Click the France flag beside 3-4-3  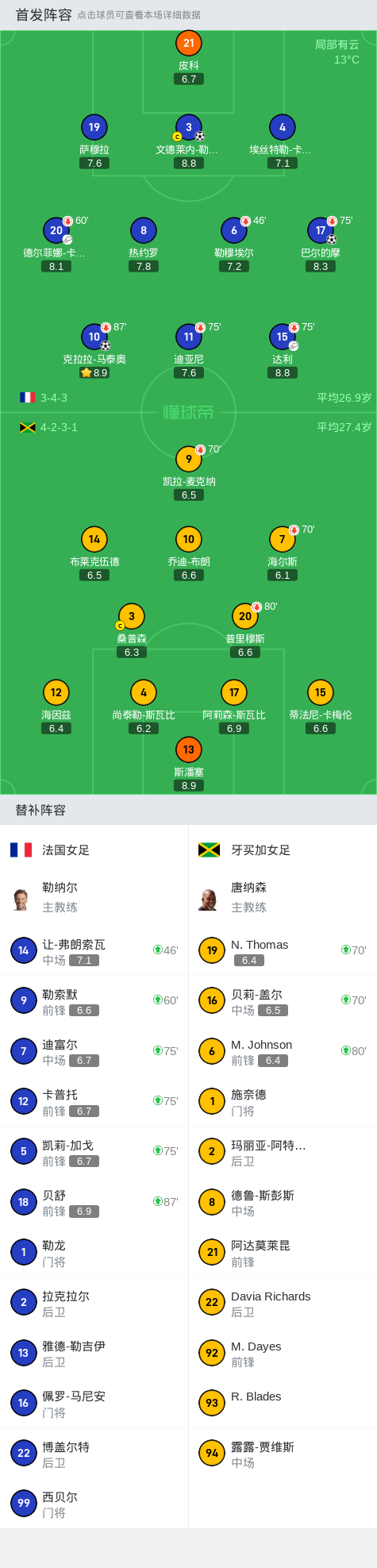28,398
